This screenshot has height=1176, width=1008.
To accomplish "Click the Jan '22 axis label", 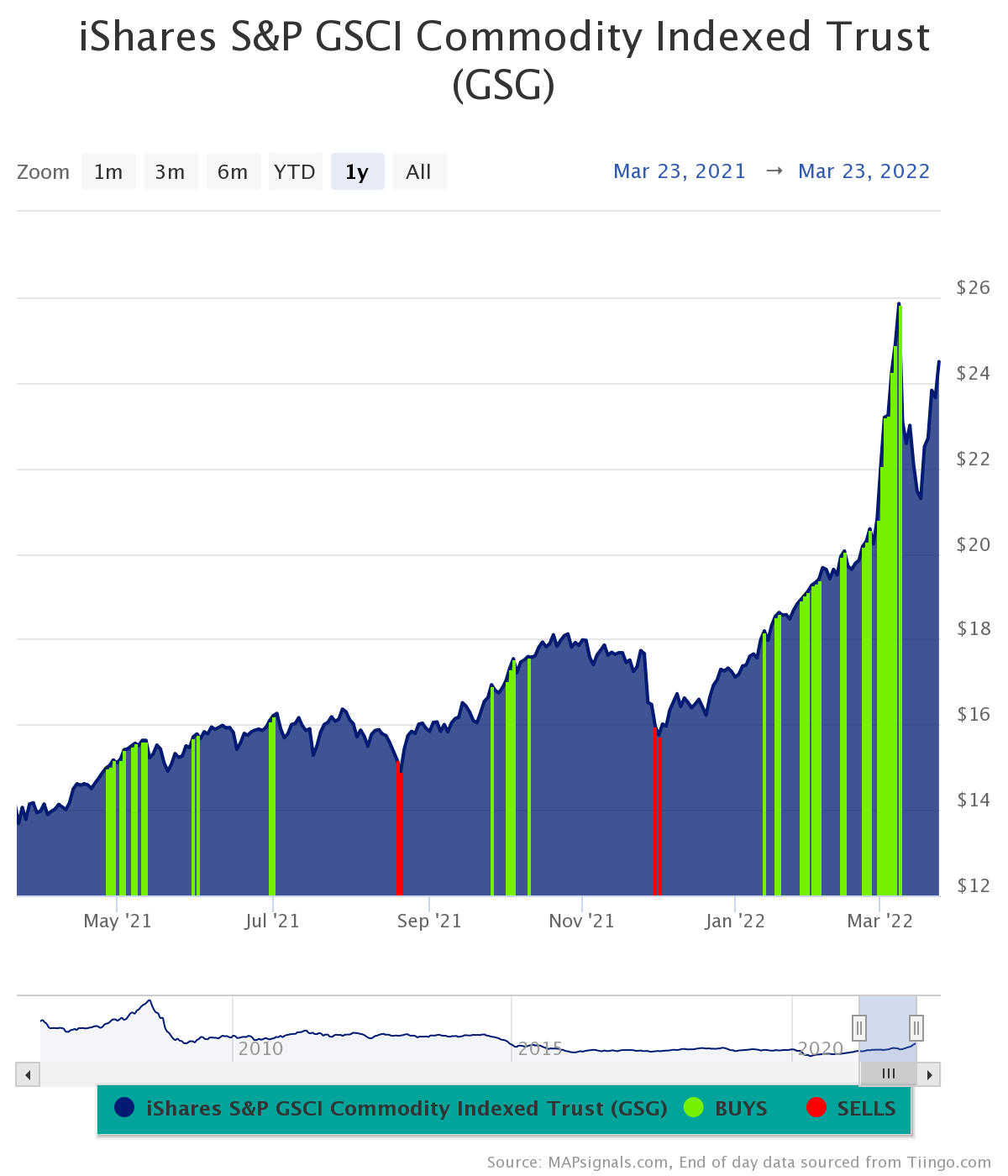I will [x=735, y=921].
